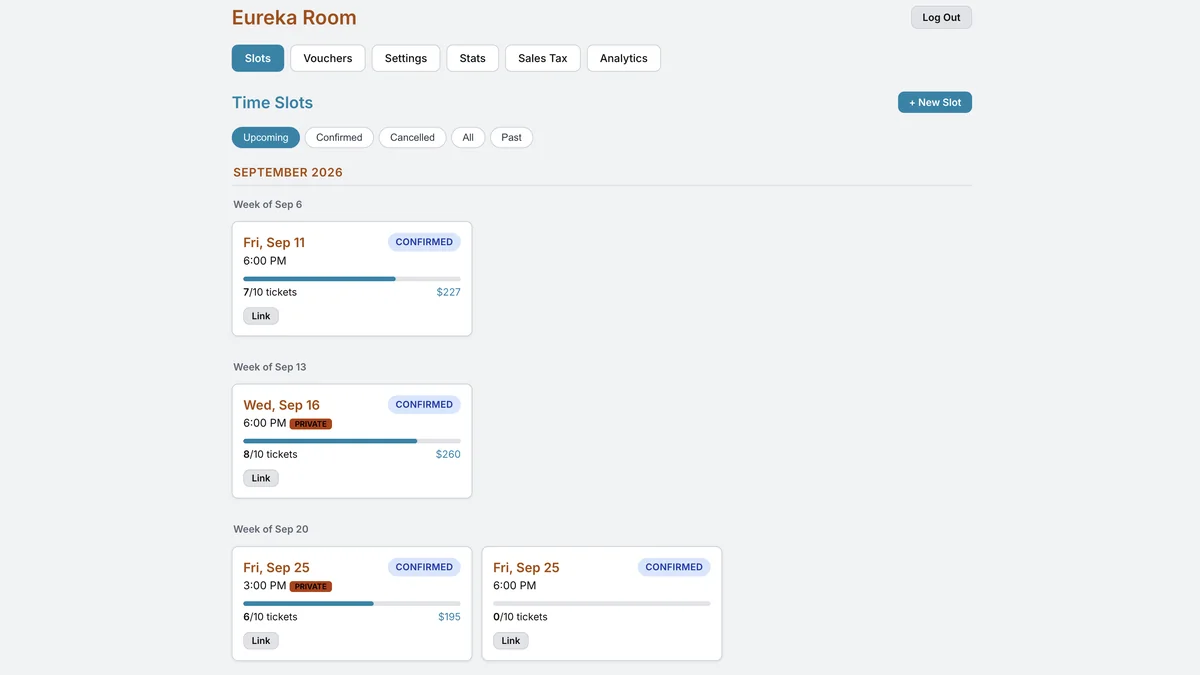Go to the Stats tab
The image size is (1200, 675).
(x=473, y=58)
